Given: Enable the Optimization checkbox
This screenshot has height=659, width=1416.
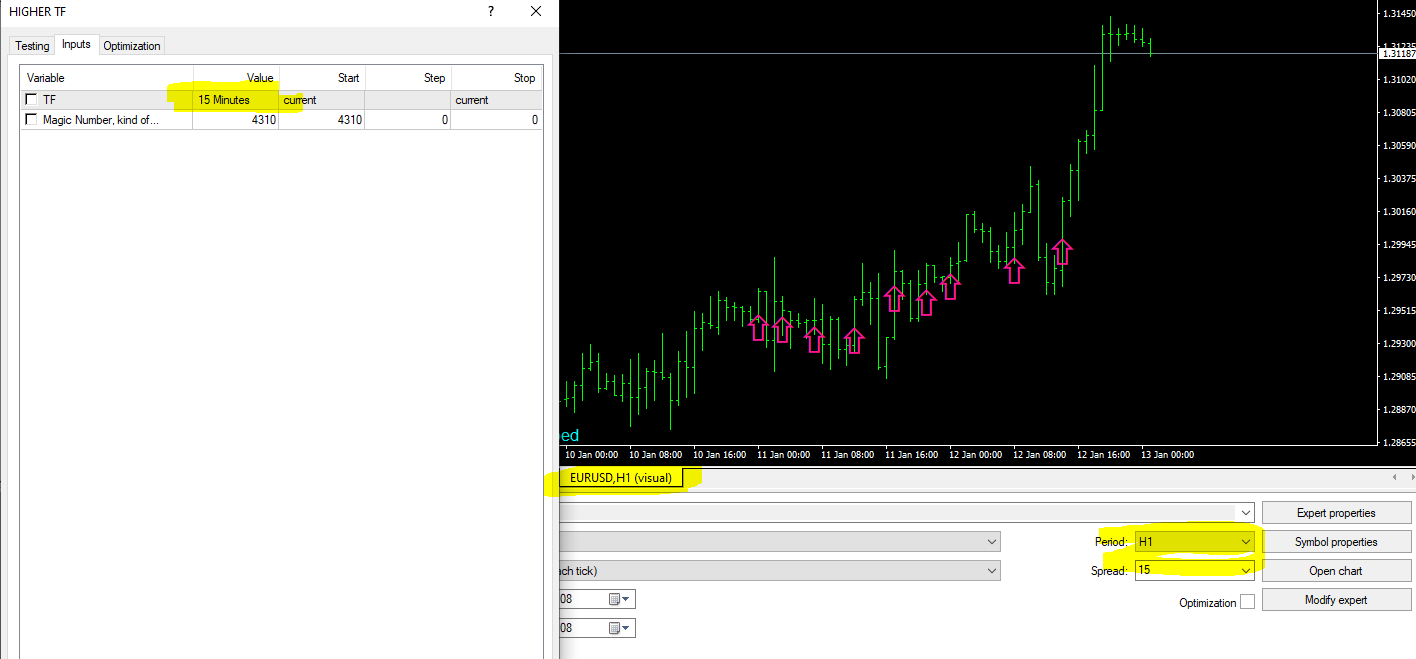Looking at the screenshot, I should coord(1247,602).
